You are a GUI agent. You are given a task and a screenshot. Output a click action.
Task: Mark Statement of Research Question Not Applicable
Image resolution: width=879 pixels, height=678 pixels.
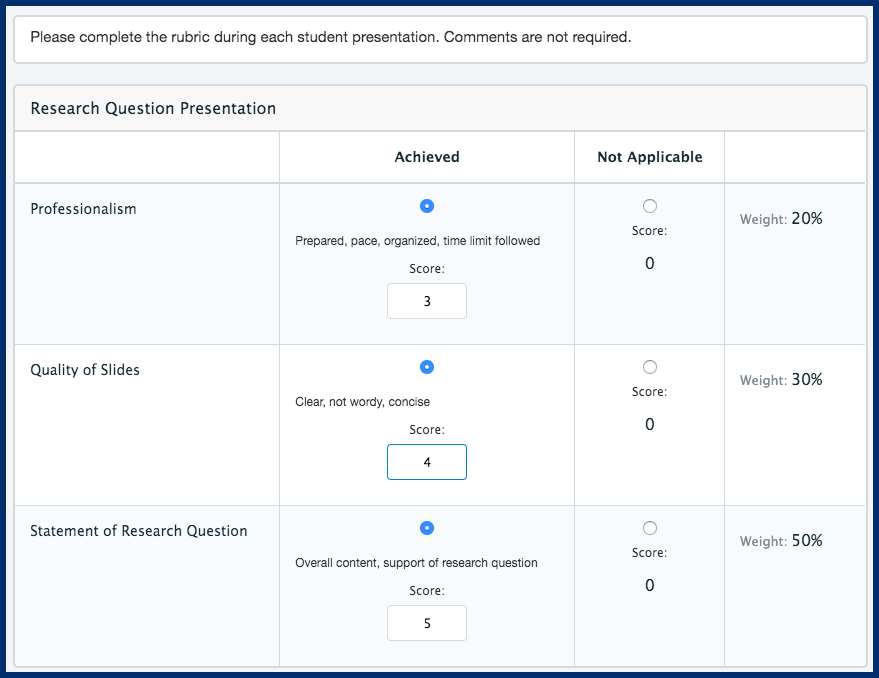[x=650, y=528]
